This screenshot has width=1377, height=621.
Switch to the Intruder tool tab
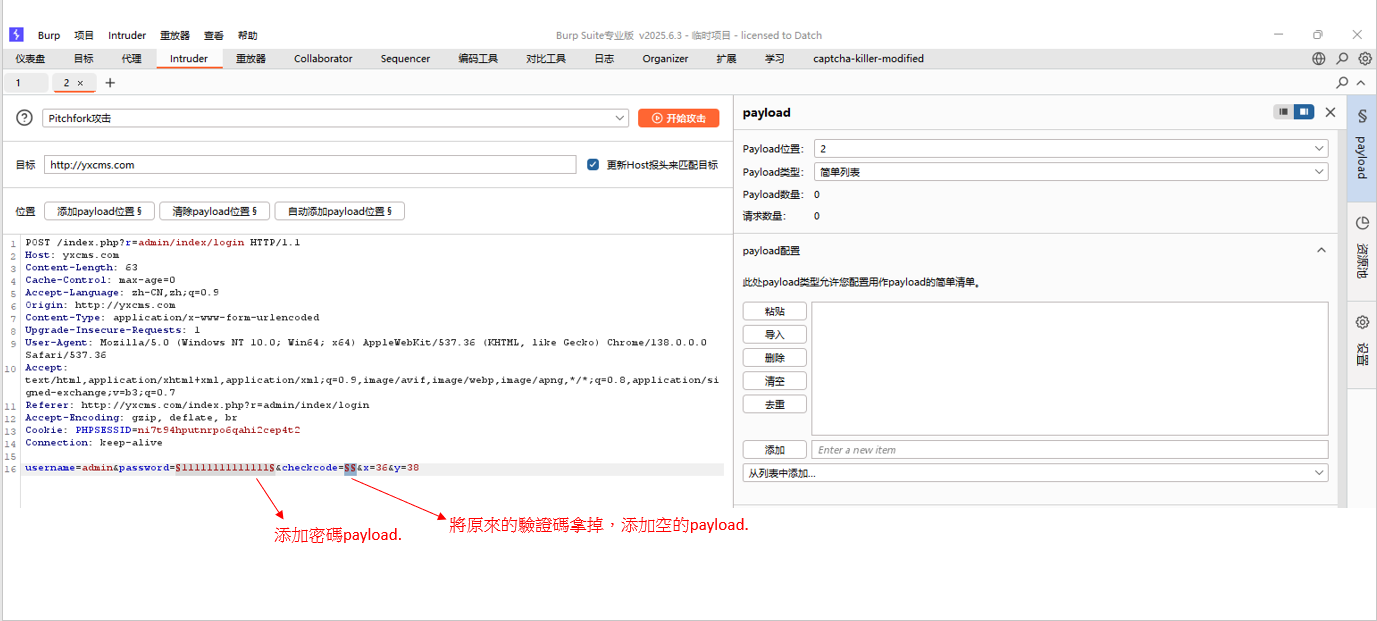pyautogui.click(x=189, y=59)
